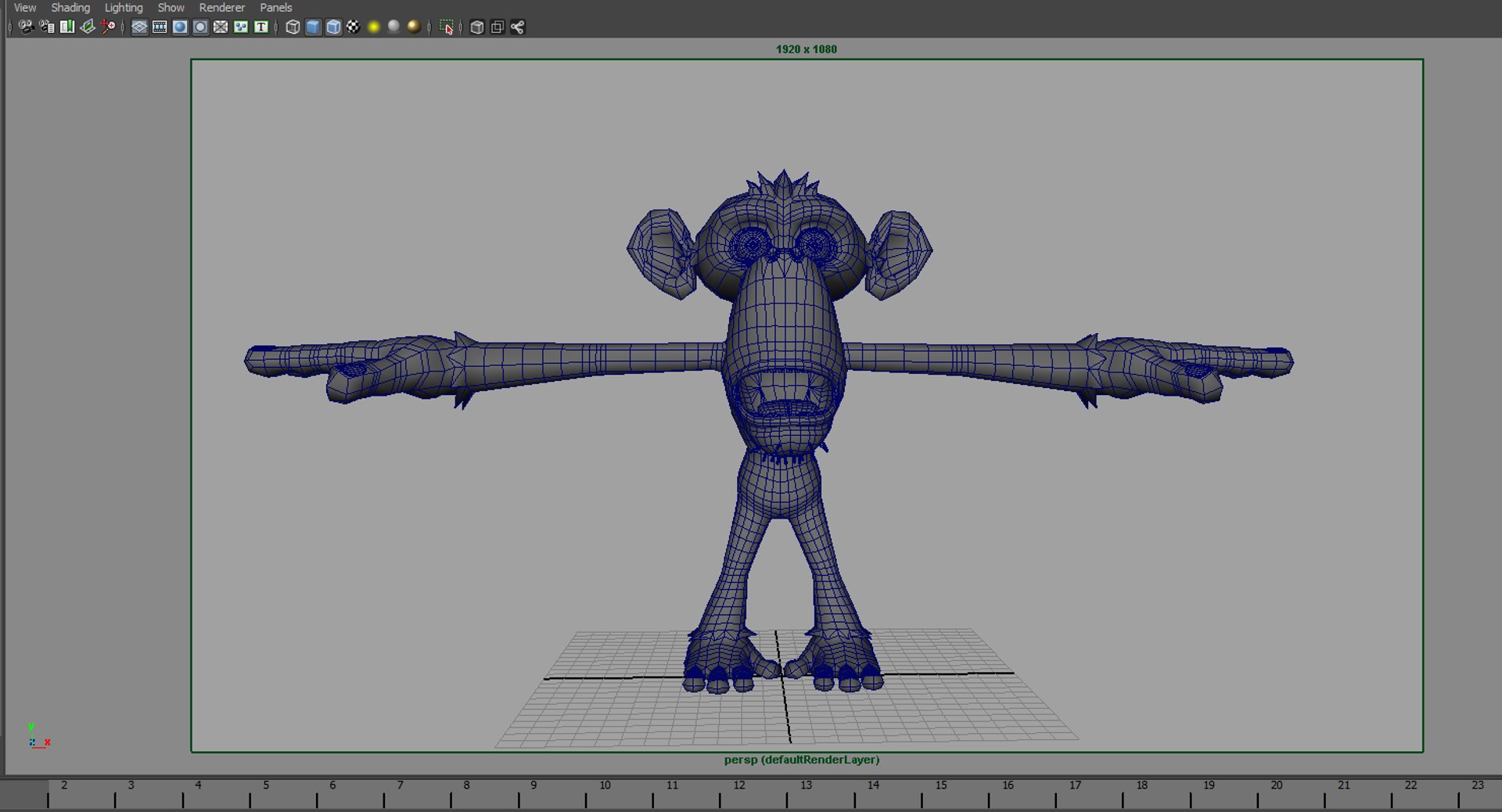Click the gold High Quality rendering sphere
1502x812 pixels.
pyautogui.click(x=415, y=27)
